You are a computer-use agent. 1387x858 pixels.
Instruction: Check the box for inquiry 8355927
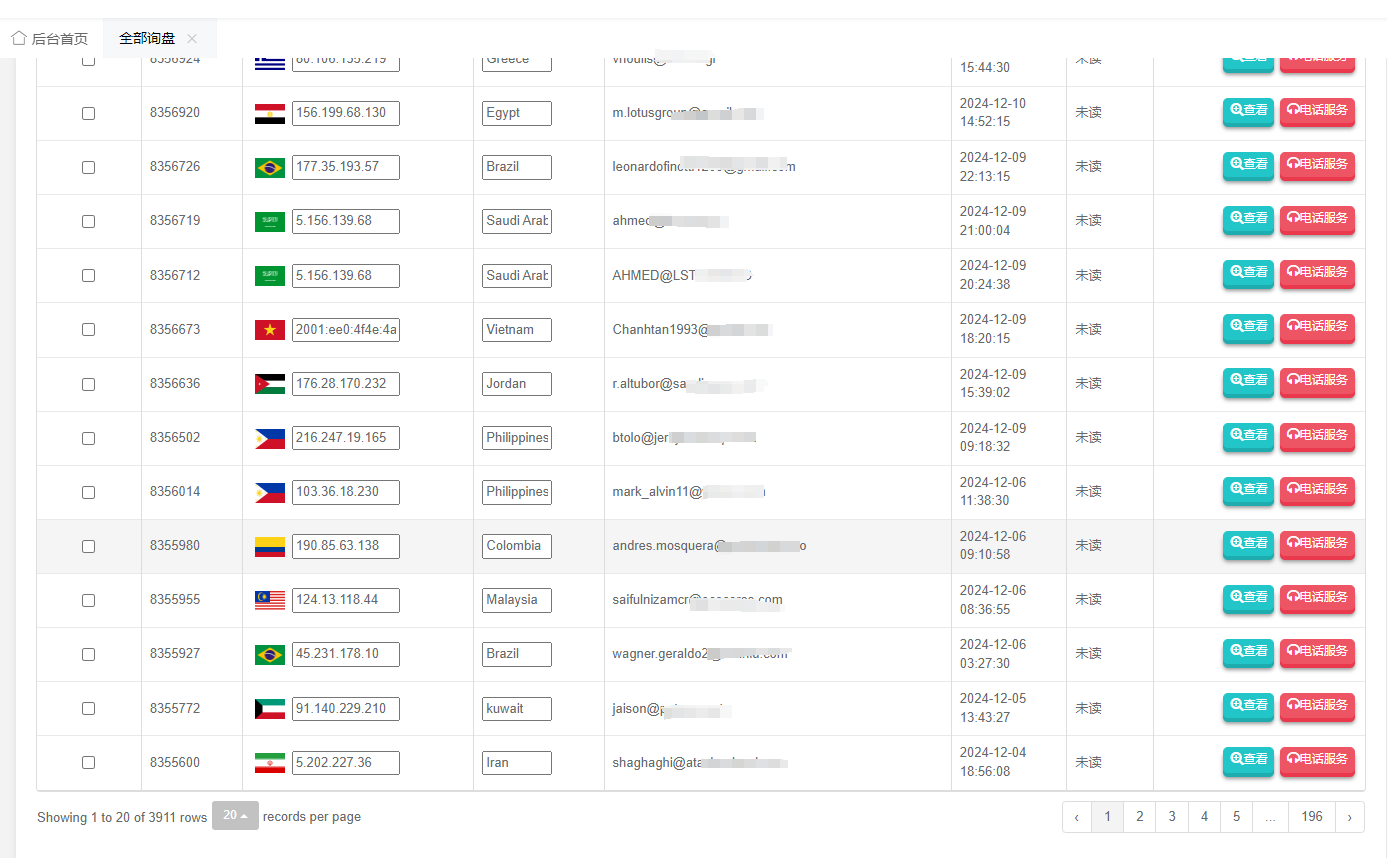point(88,654)
